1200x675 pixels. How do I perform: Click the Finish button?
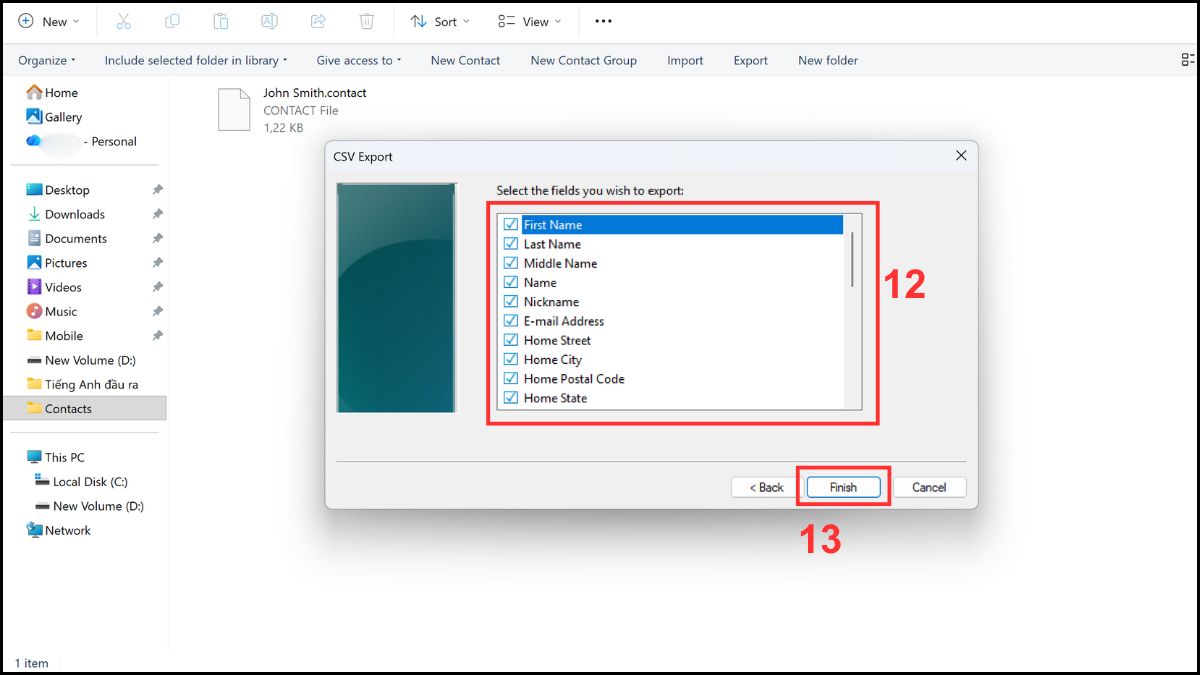point(843,487)
